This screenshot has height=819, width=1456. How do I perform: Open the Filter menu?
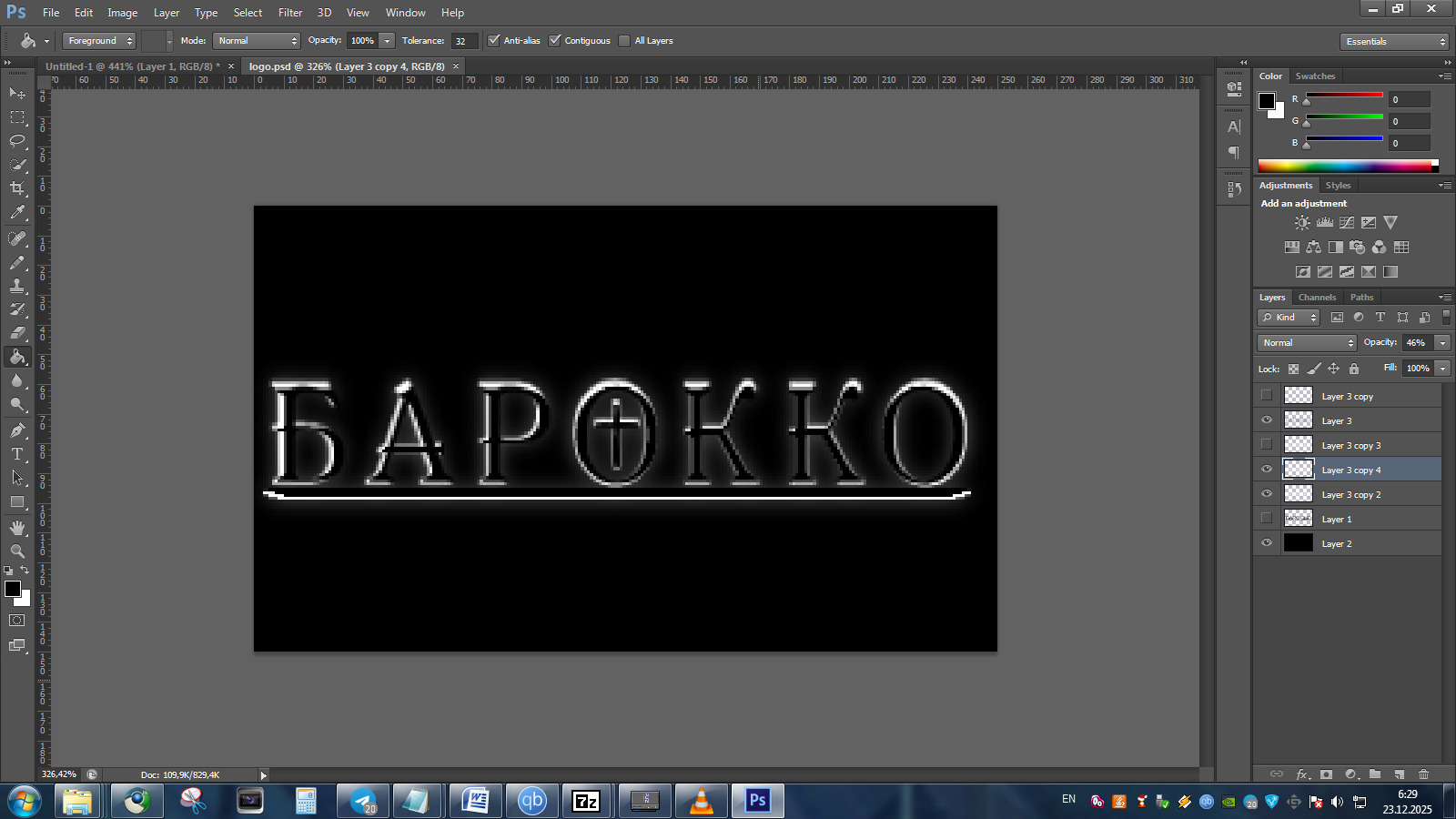click(290, 13)
